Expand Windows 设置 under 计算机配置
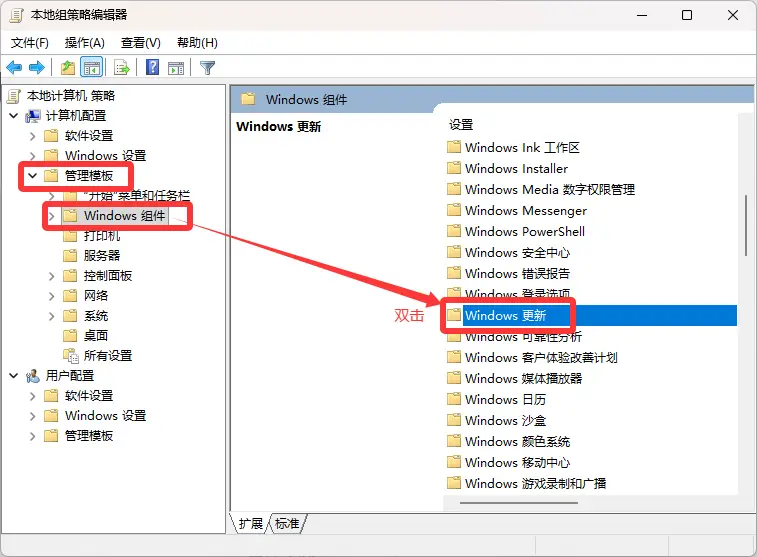This screenshot has width=757, height=557. (32, 156)
